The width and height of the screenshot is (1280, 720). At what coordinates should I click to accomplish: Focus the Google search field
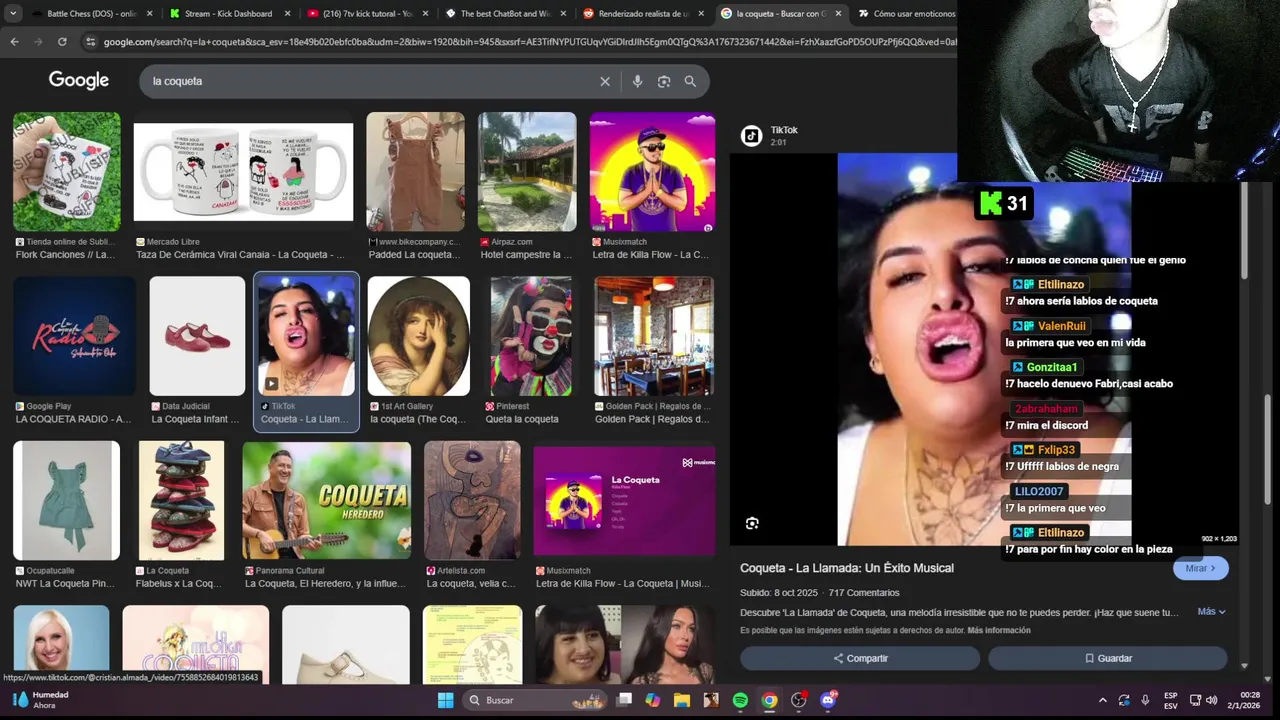[370, 81]
